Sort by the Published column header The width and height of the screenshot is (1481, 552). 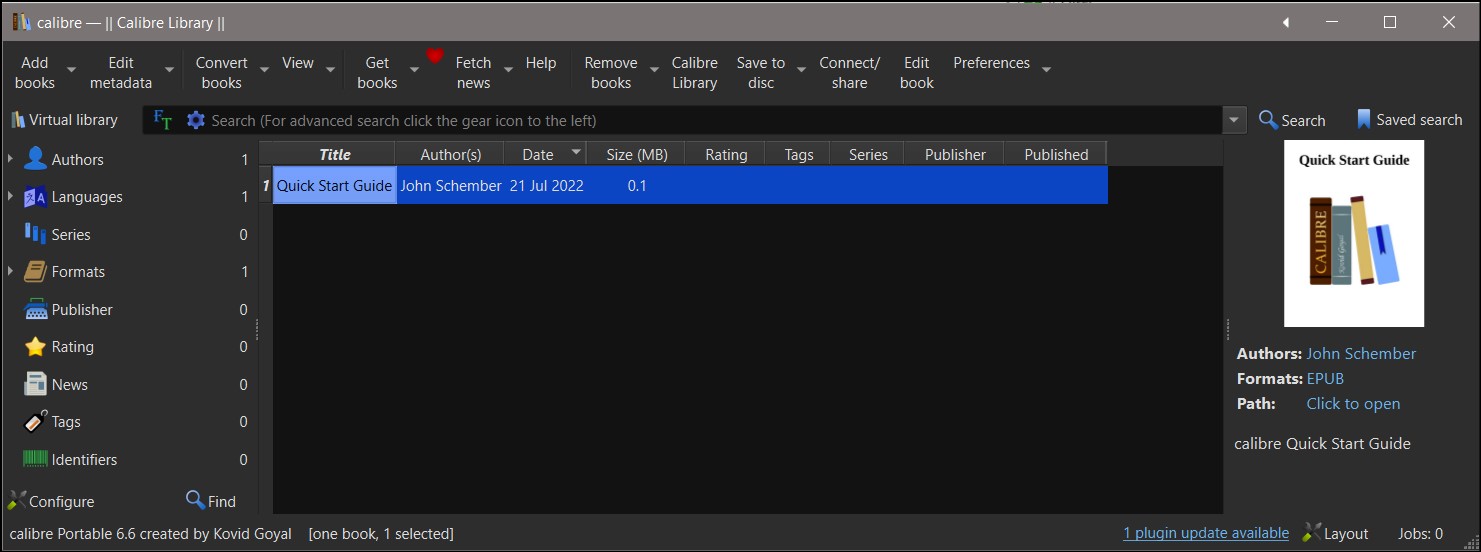1056,154
